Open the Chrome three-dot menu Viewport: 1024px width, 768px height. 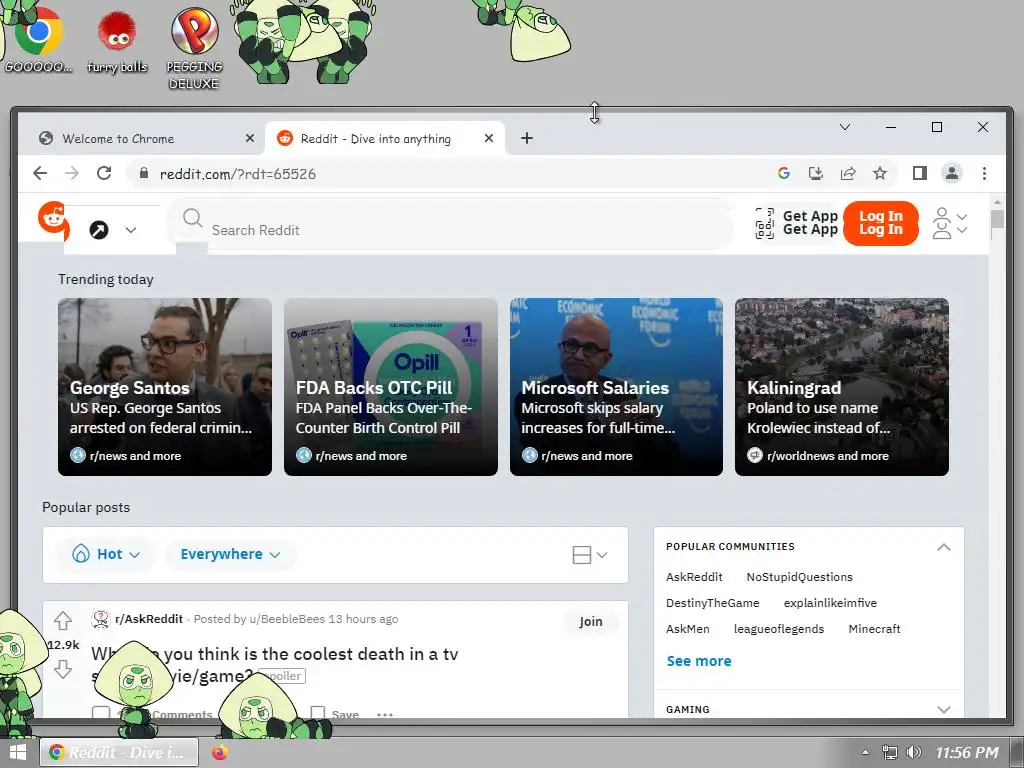(x=984, y=173)
